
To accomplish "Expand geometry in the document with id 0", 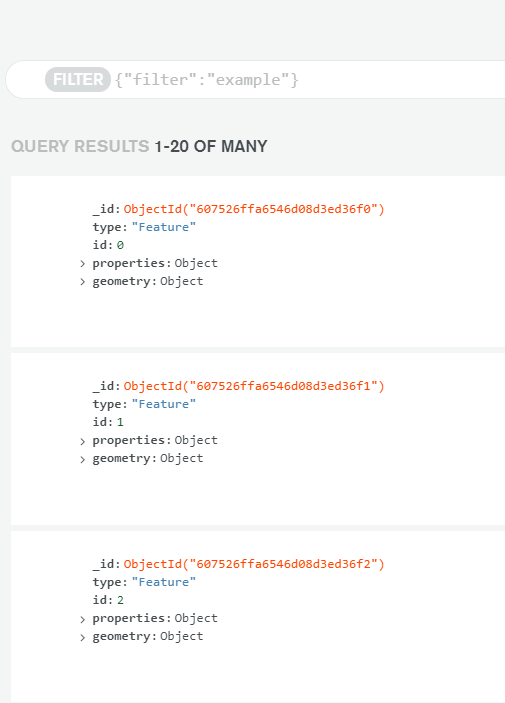I will [83, 282].
